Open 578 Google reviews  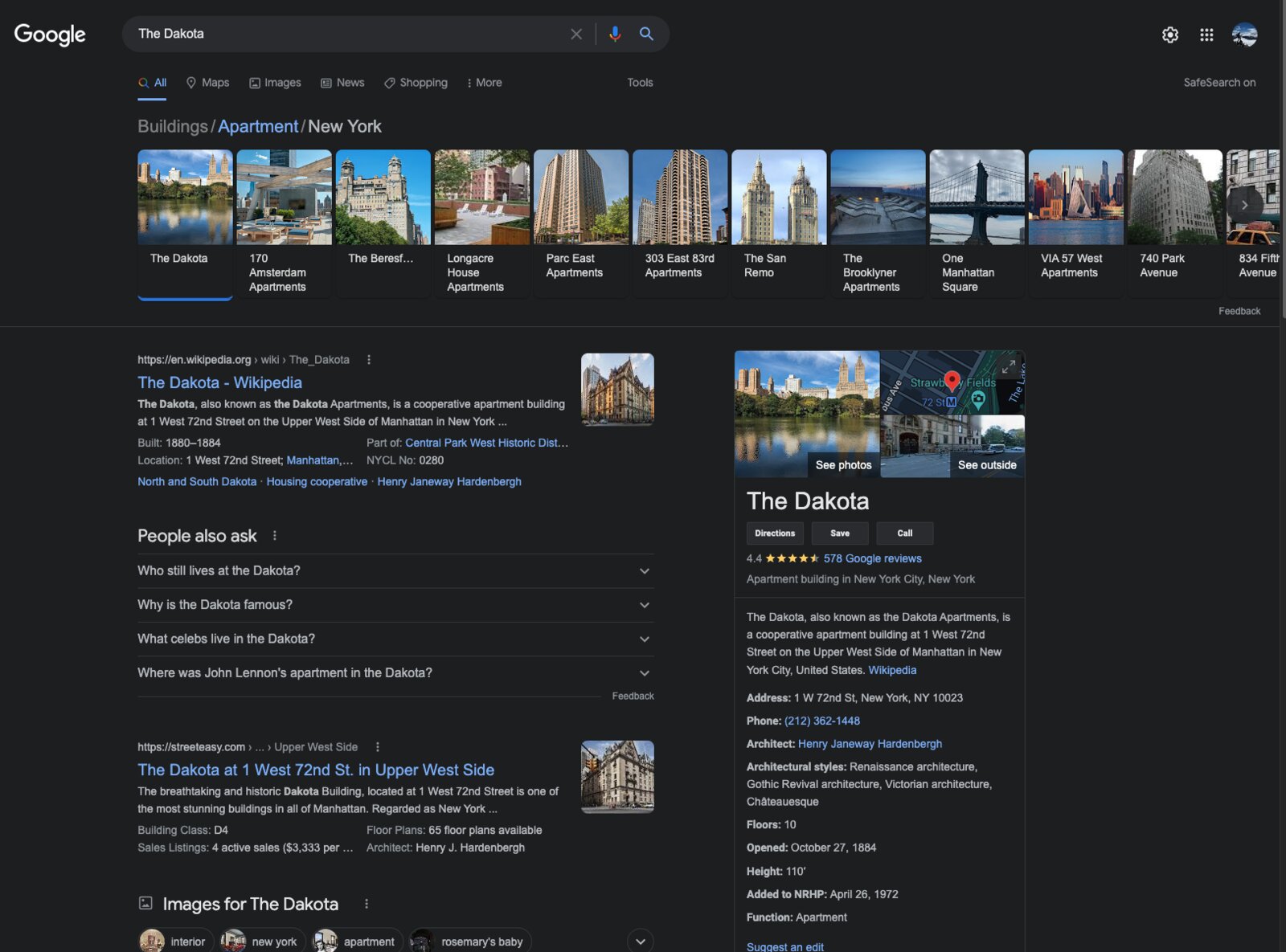[872, 558]
